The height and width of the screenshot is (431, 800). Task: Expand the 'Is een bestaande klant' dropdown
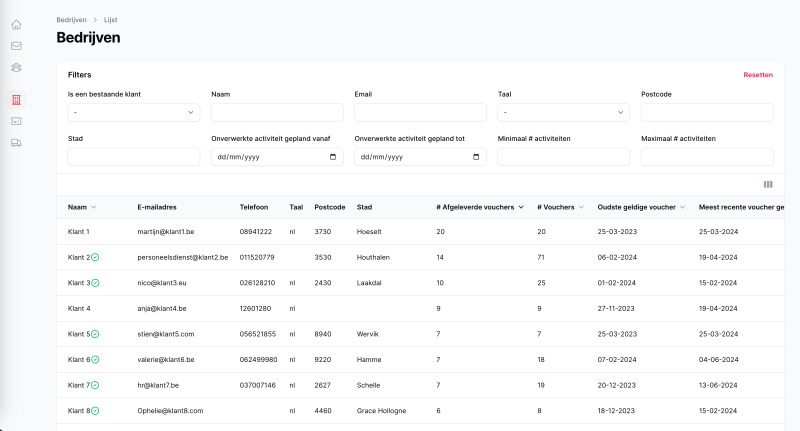(133, 113)
